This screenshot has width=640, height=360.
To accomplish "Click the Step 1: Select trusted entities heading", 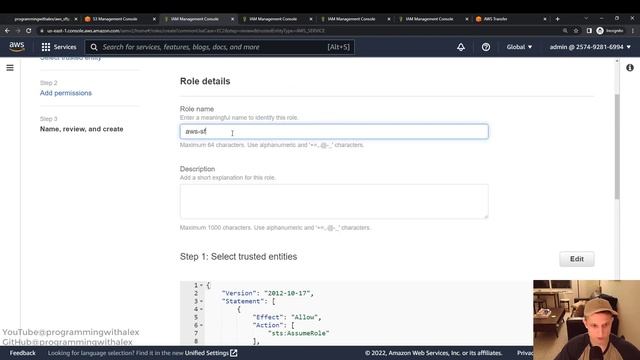I will [238, 257].
